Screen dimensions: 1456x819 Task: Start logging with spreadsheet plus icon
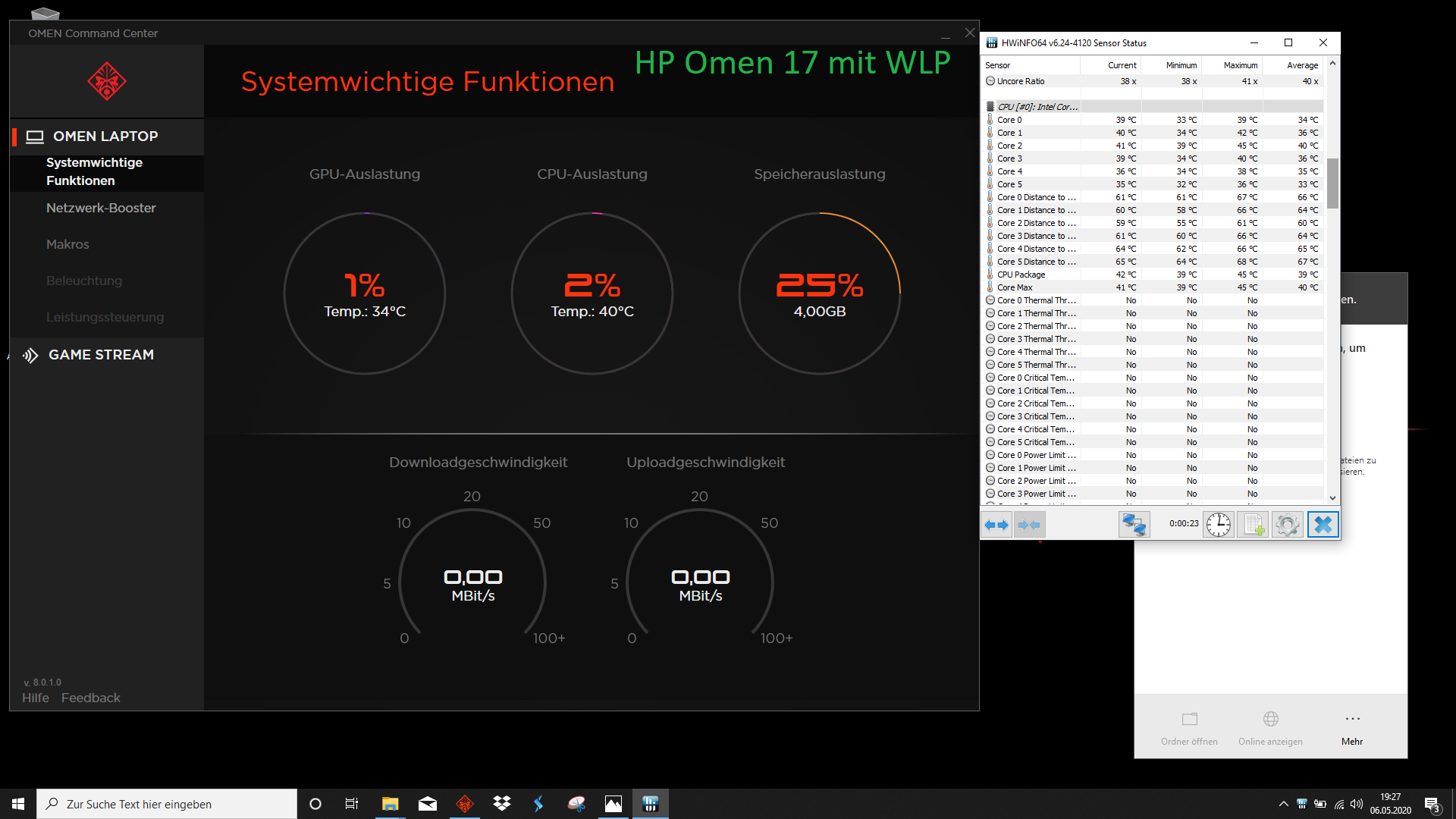(x=1253, y=525)
